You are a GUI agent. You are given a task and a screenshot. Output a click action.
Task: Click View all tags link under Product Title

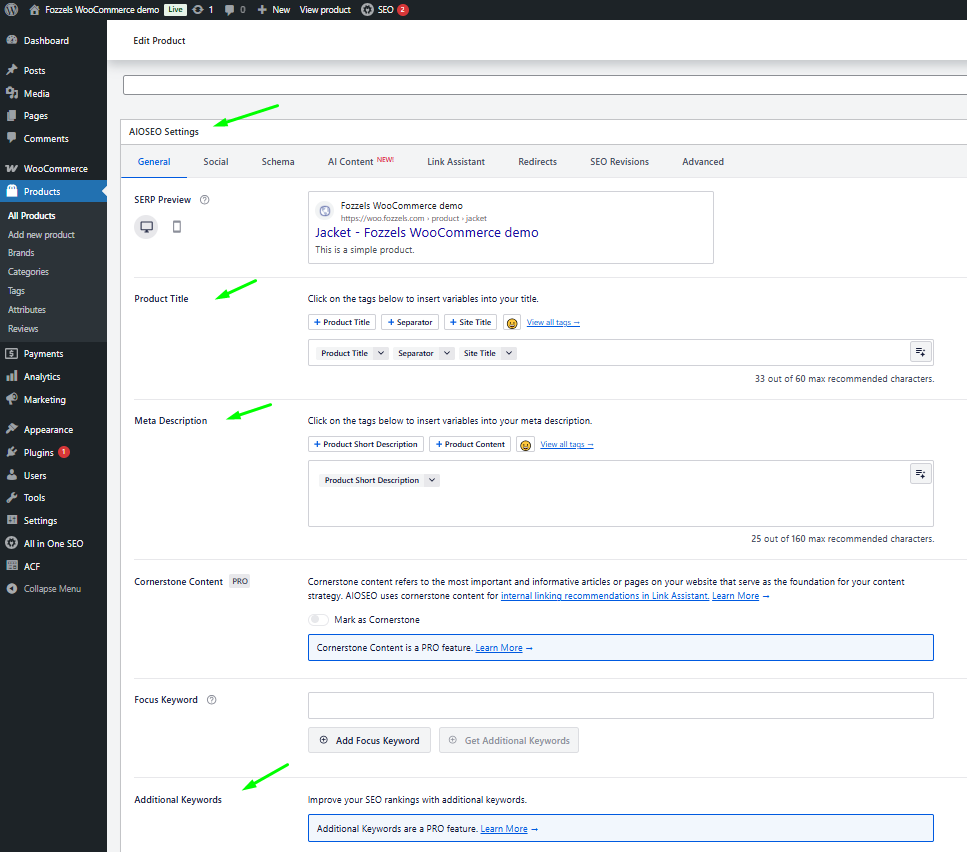coord(553,322)
